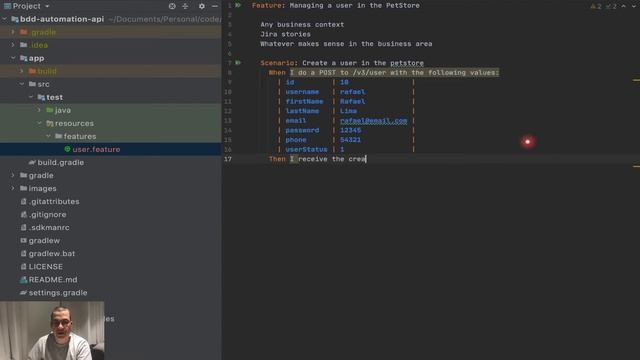Expand the .idea folder
This screenshot has width=640, height=360.
pyautogui.click(x=13, y=45)
